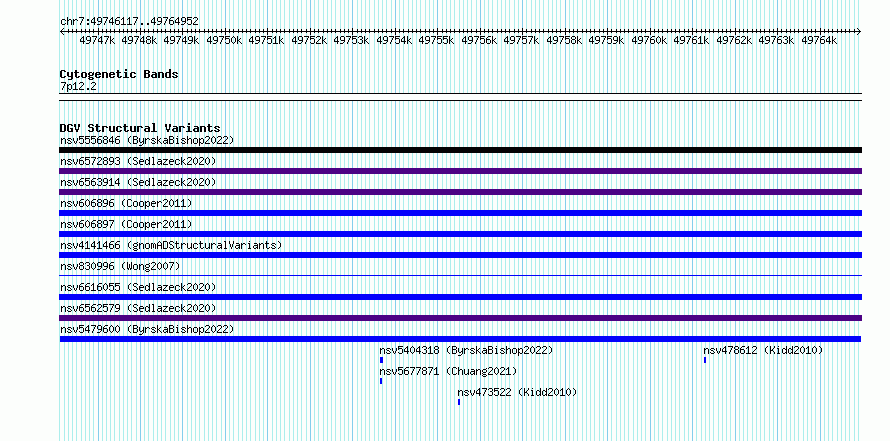Open nsv473522 (Kidd2010) label
This screenshot has height=441, width=890.
(517, 392)
